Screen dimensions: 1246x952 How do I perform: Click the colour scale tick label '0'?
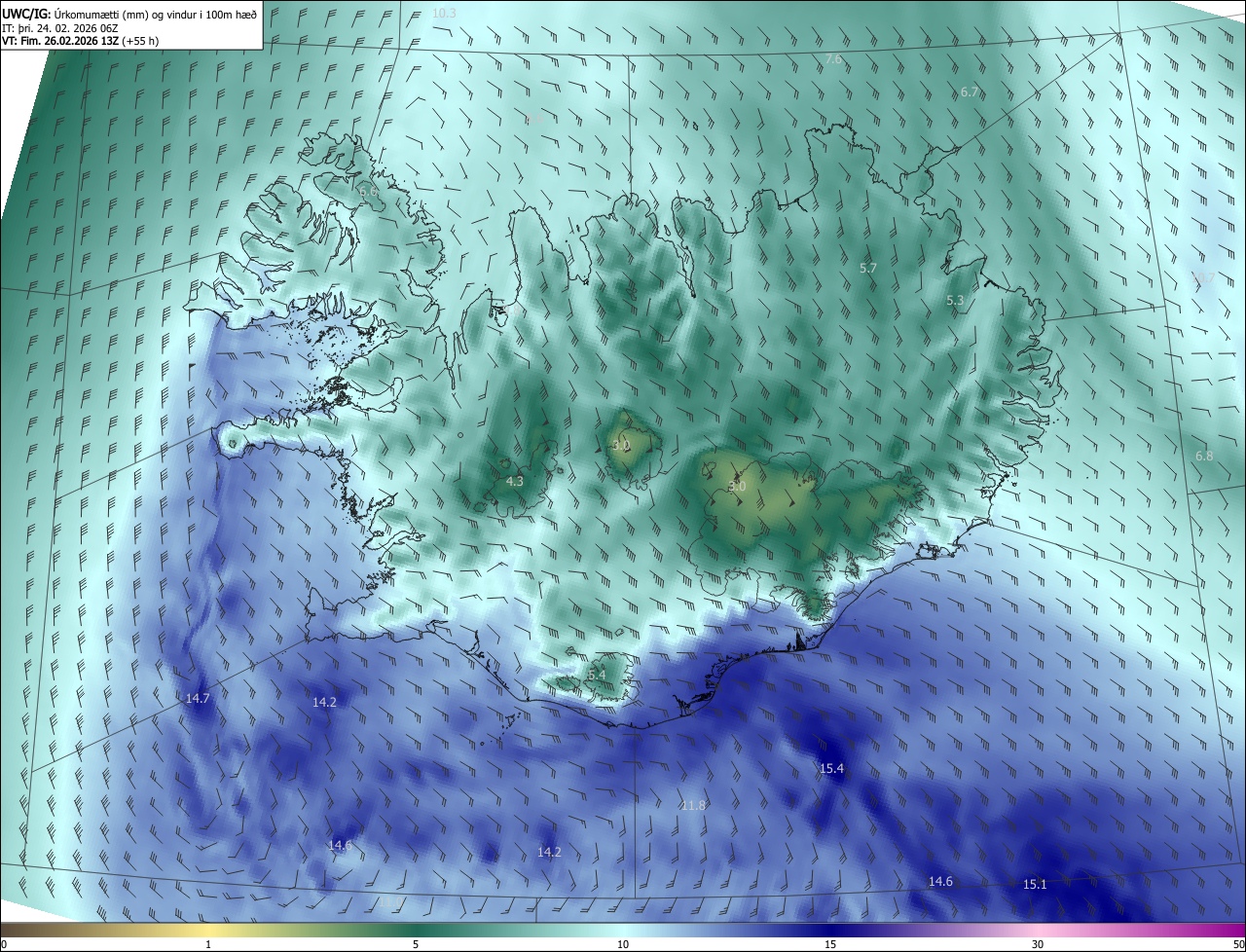(x=4, y=945)
